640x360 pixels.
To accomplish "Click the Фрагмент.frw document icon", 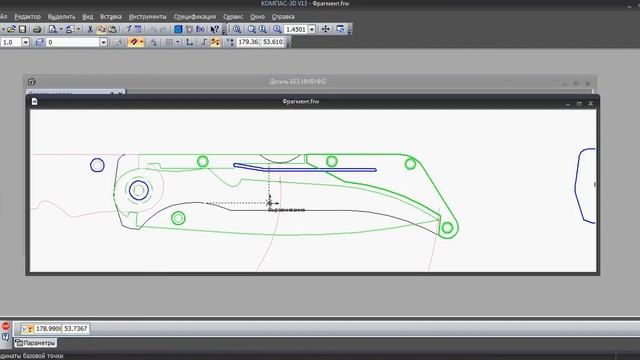I will pyautogui.click(x=35, y=102).
